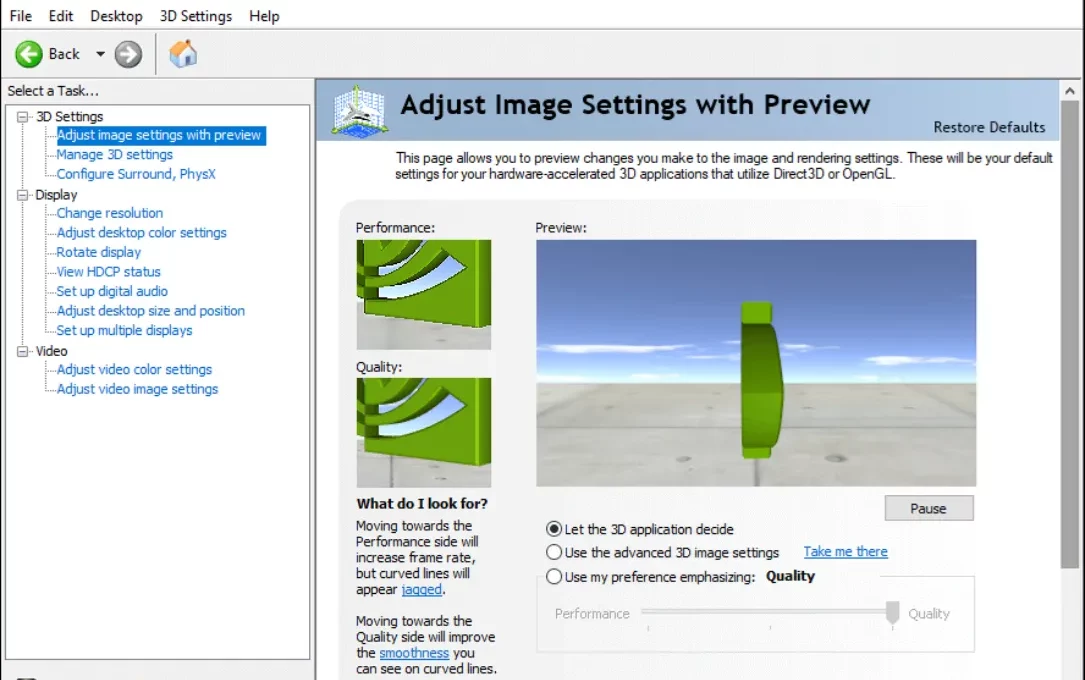The height and width of the screenshot is (680, 1085).
Task: Click the green Back arrow icon
Action: [x=29, y=54]
